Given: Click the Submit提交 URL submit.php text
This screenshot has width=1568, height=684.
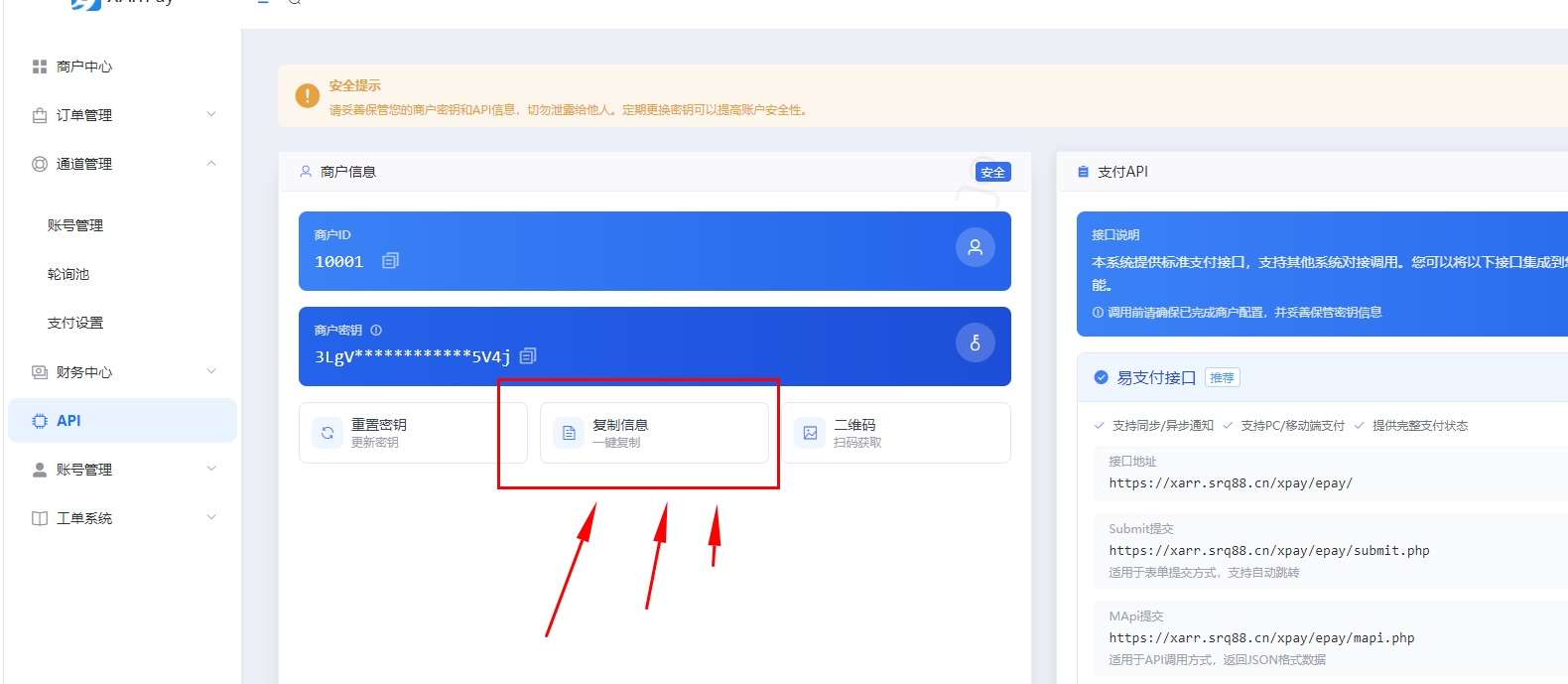Looking at the screenshot, I should coord(1268,551).
